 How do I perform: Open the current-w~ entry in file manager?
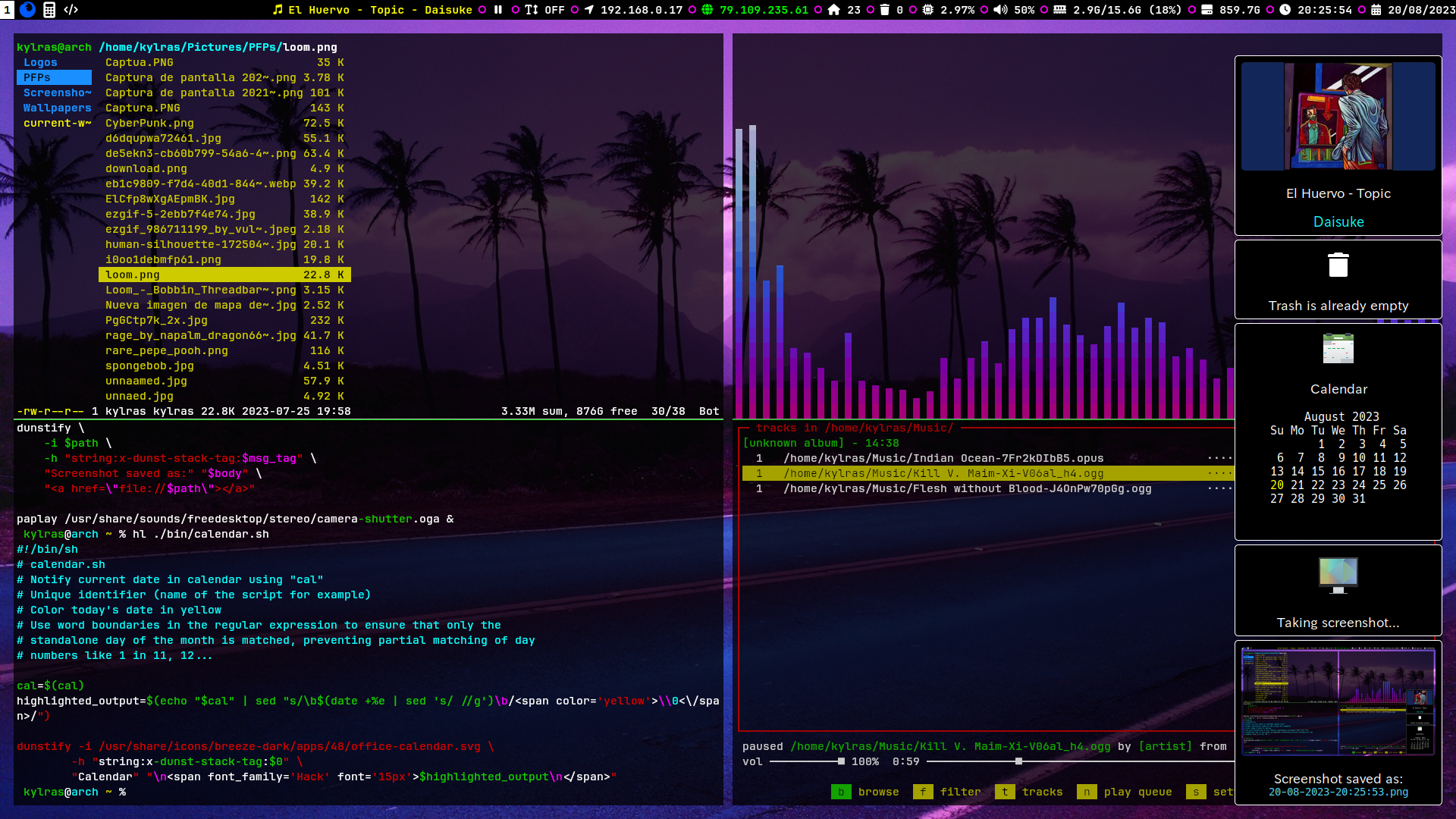click(x=57, y=123)
